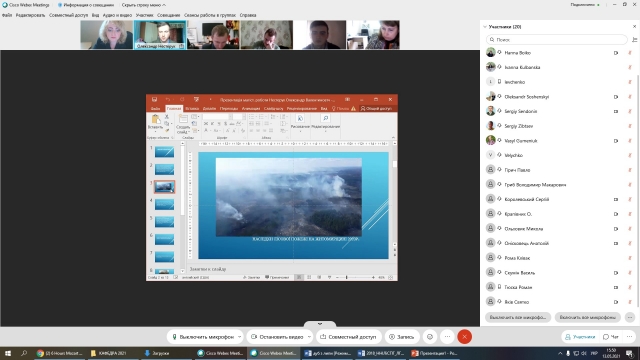Screen dimensions: 640x360
Task: Click Ivanna Kulbanska's avatar
Action: click(491, 67)
